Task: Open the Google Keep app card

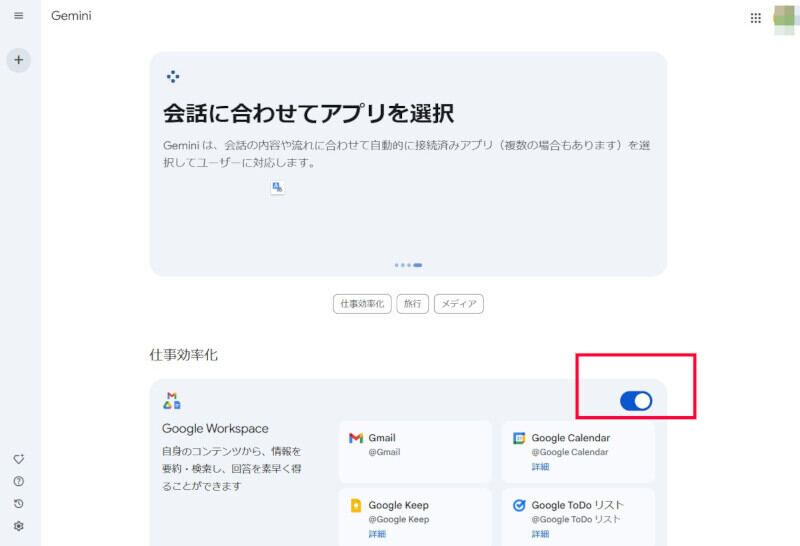Action: tap(415, 517)
